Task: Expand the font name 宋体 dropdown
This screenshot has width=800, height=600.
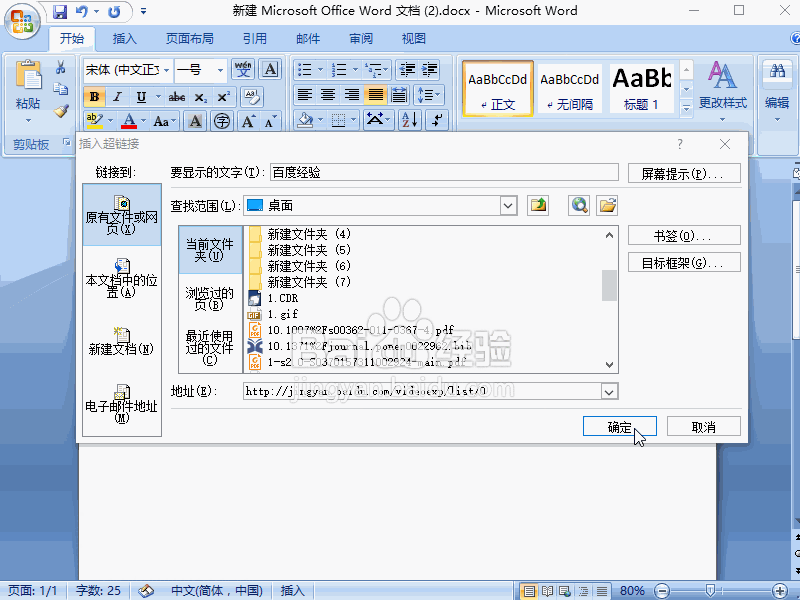Action: click(166, 70)
